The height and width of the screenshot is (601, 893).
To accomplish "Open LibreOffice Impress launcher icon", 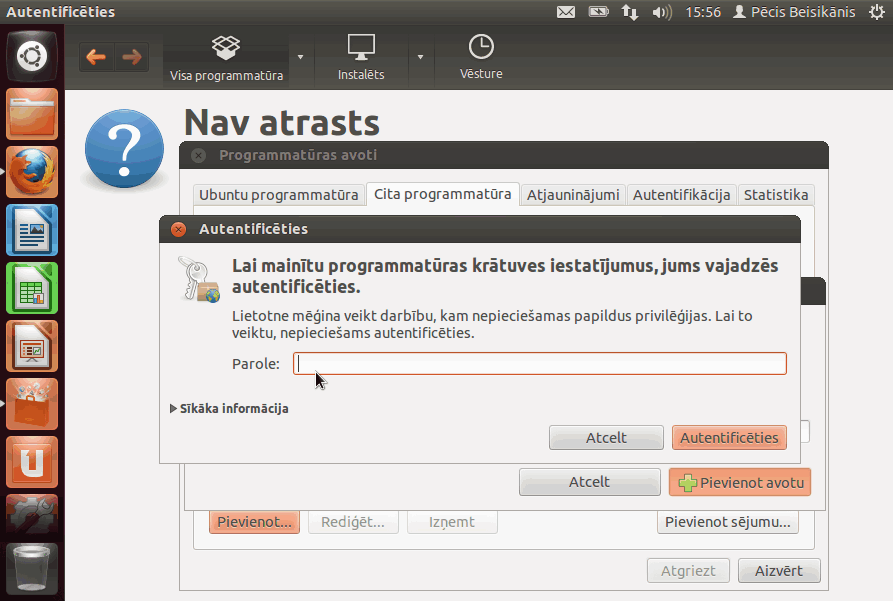I will click(x=32, y=346).
